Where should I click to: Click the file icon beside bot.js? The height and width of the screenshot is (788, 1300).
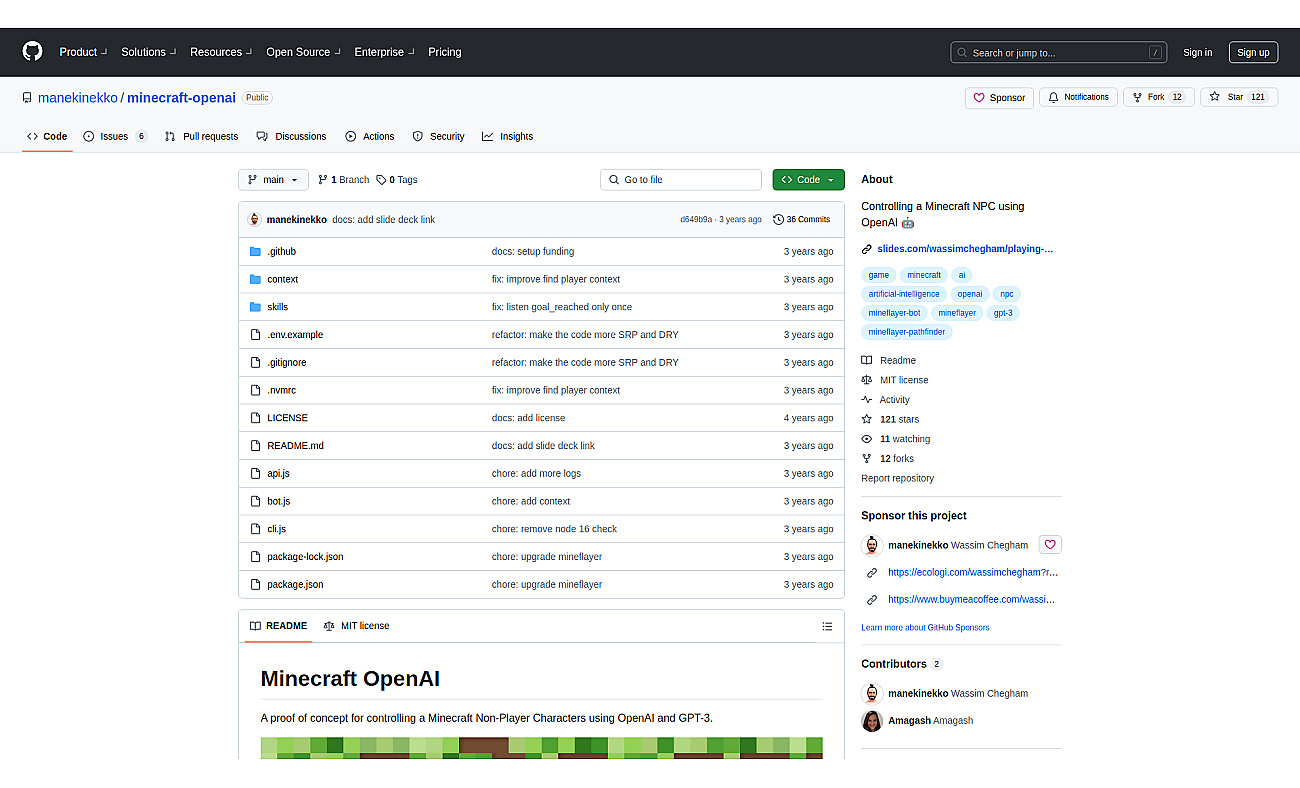255,501
